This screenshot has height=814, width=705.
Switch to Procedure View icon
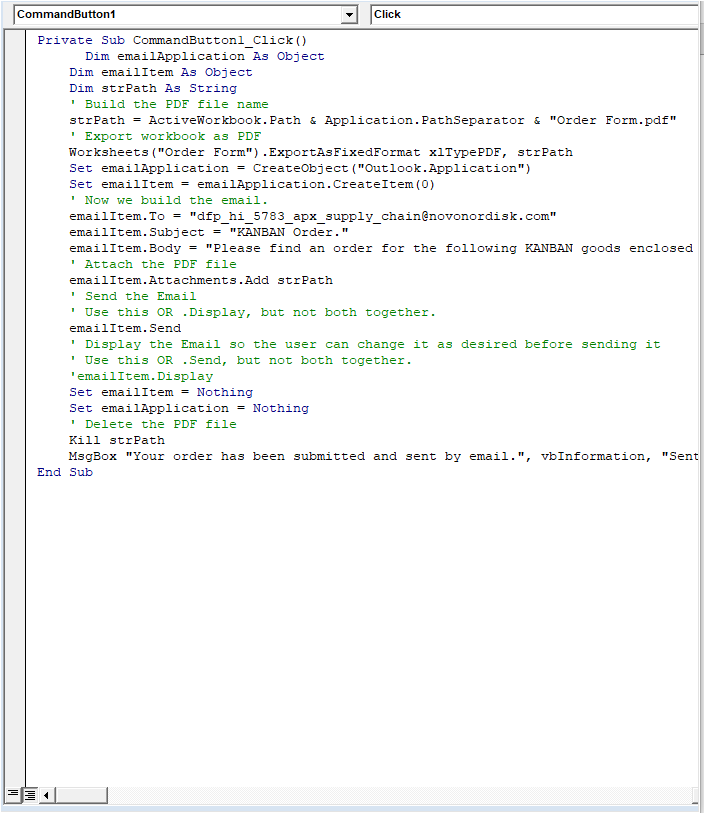coord(13,794)
